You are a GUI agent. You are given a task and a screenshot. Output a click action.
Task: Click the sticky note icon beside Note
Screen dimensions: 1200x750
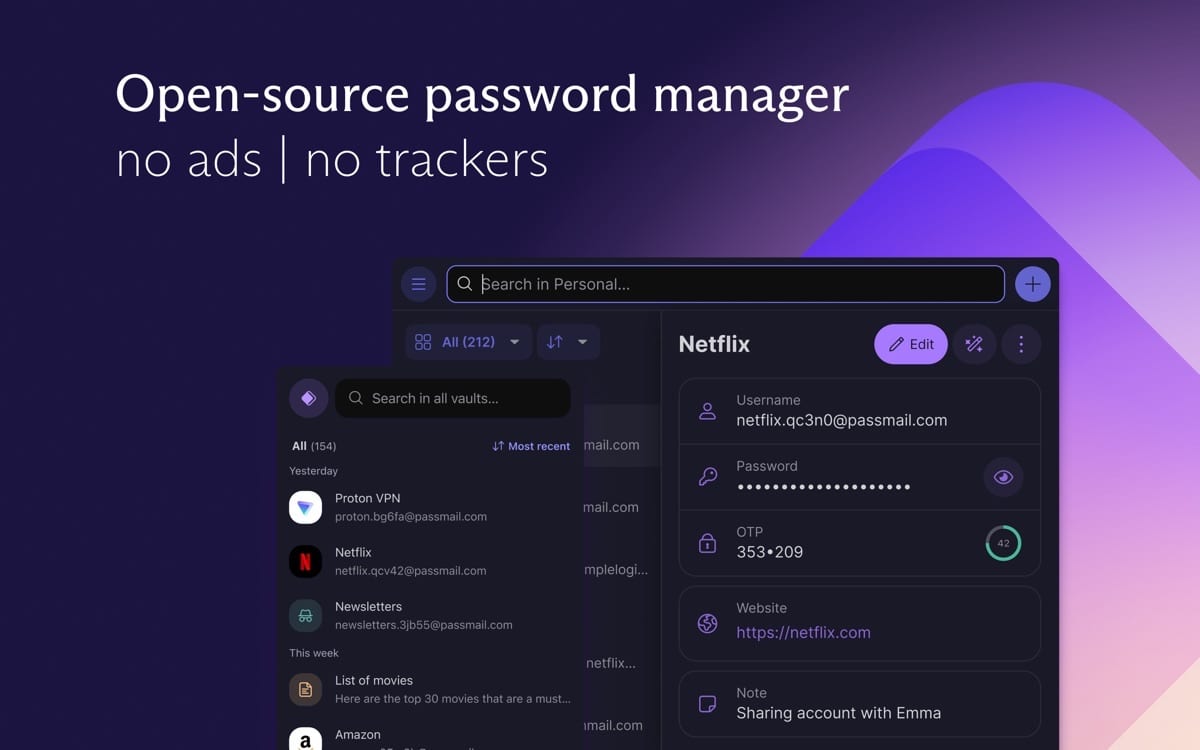coord(708,704)
